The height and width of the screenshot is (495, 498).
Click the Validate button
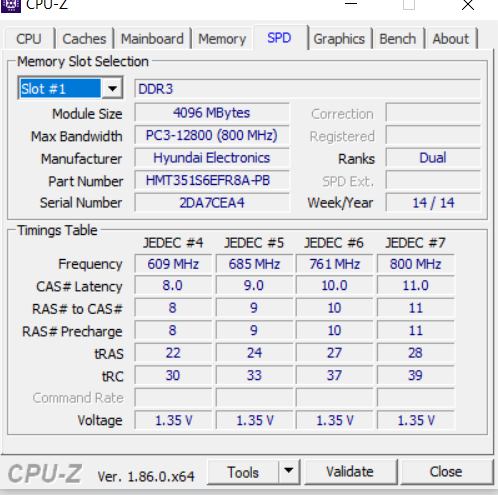pos(350,472)
